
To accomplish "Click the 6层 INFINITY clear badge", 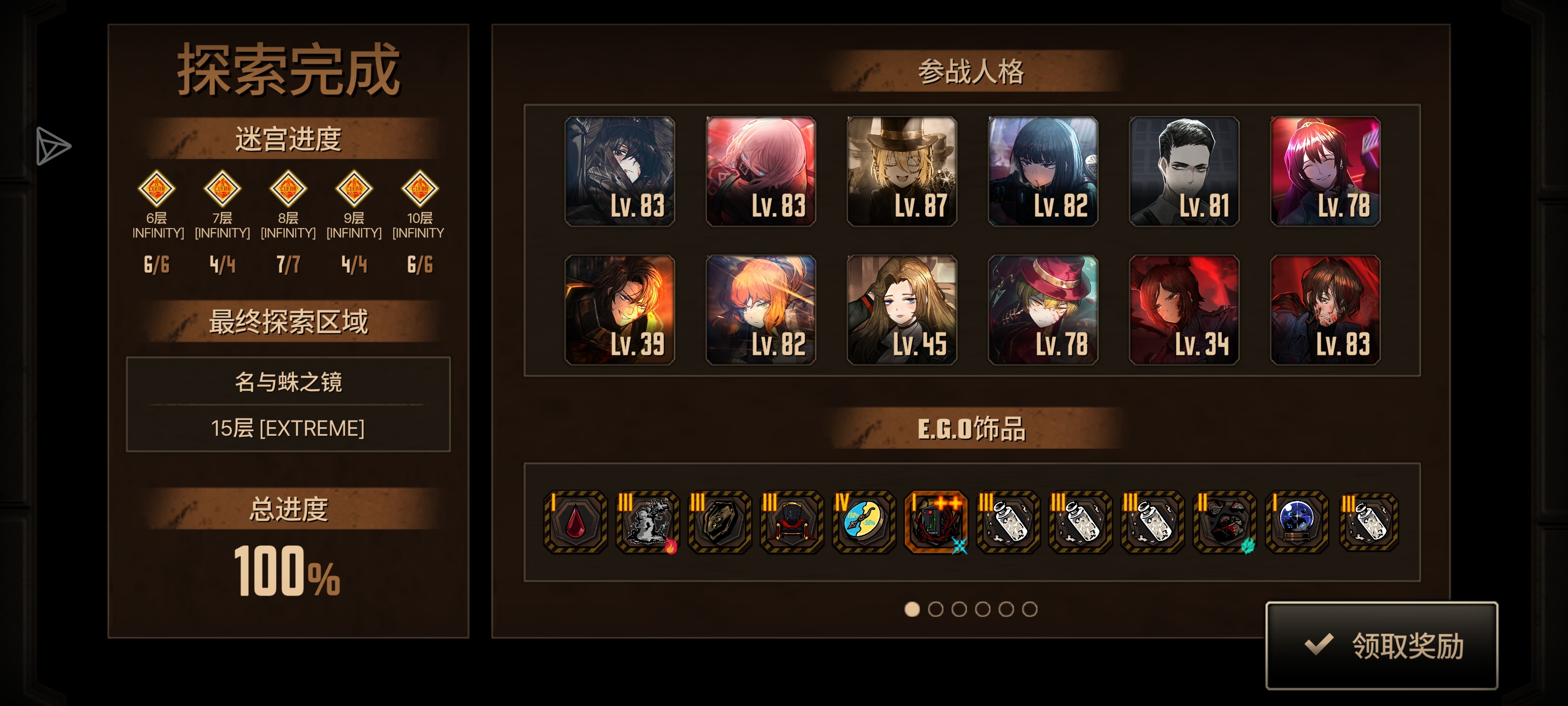I will coord(156,188).
